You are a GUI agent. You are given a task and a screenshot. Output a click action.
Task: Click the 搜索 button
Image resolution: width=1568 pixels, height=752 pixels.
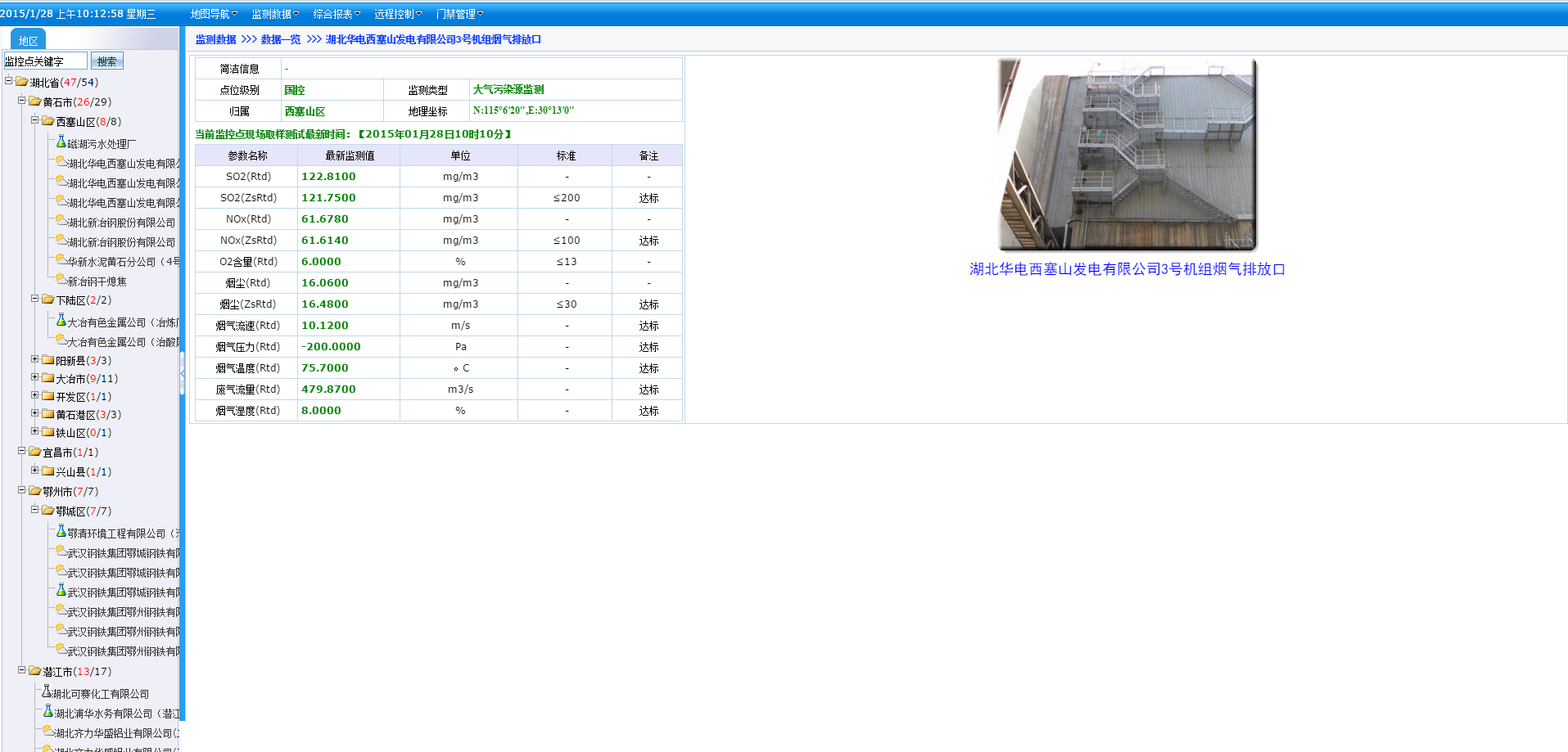(x=106, y=61)
